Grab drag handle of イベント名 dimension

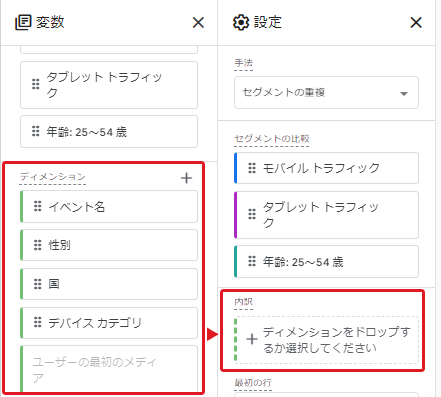tap(38, 206)
